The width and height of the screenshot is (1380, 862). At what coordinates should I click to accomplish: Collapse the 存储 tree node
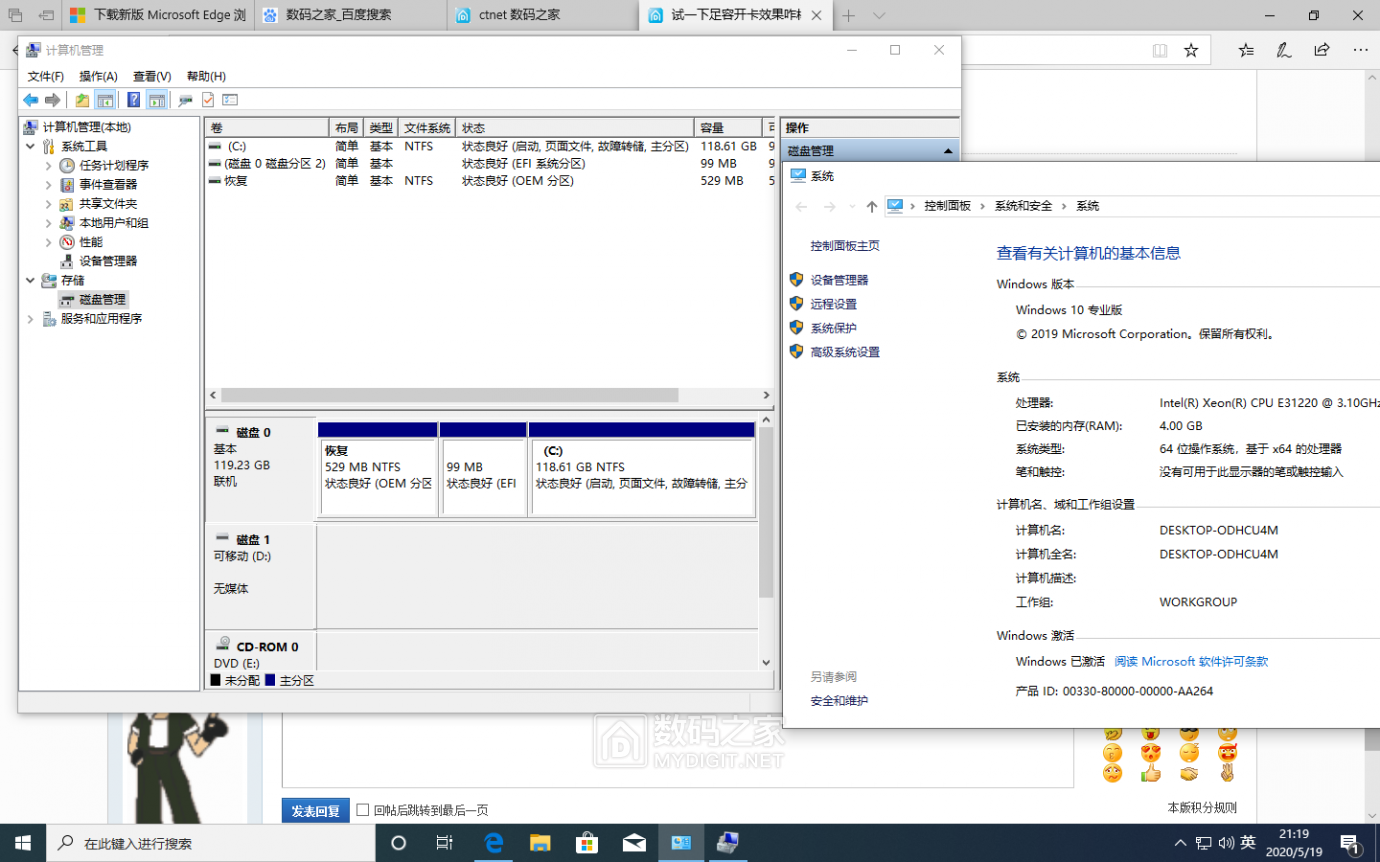pyautogui.click(x=30, y=281)
